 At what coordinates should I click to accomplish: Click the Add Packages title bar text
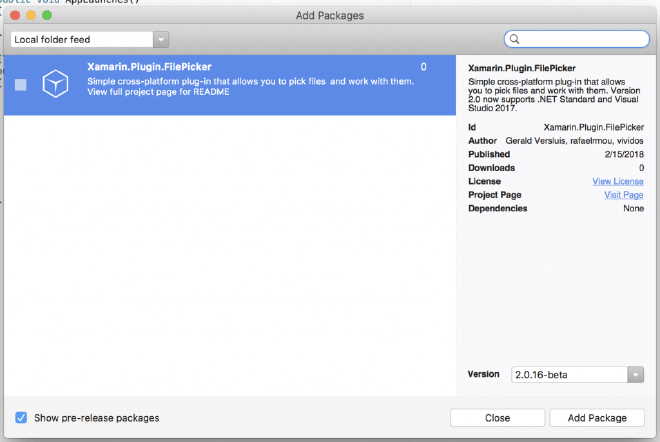pos(330,16)
